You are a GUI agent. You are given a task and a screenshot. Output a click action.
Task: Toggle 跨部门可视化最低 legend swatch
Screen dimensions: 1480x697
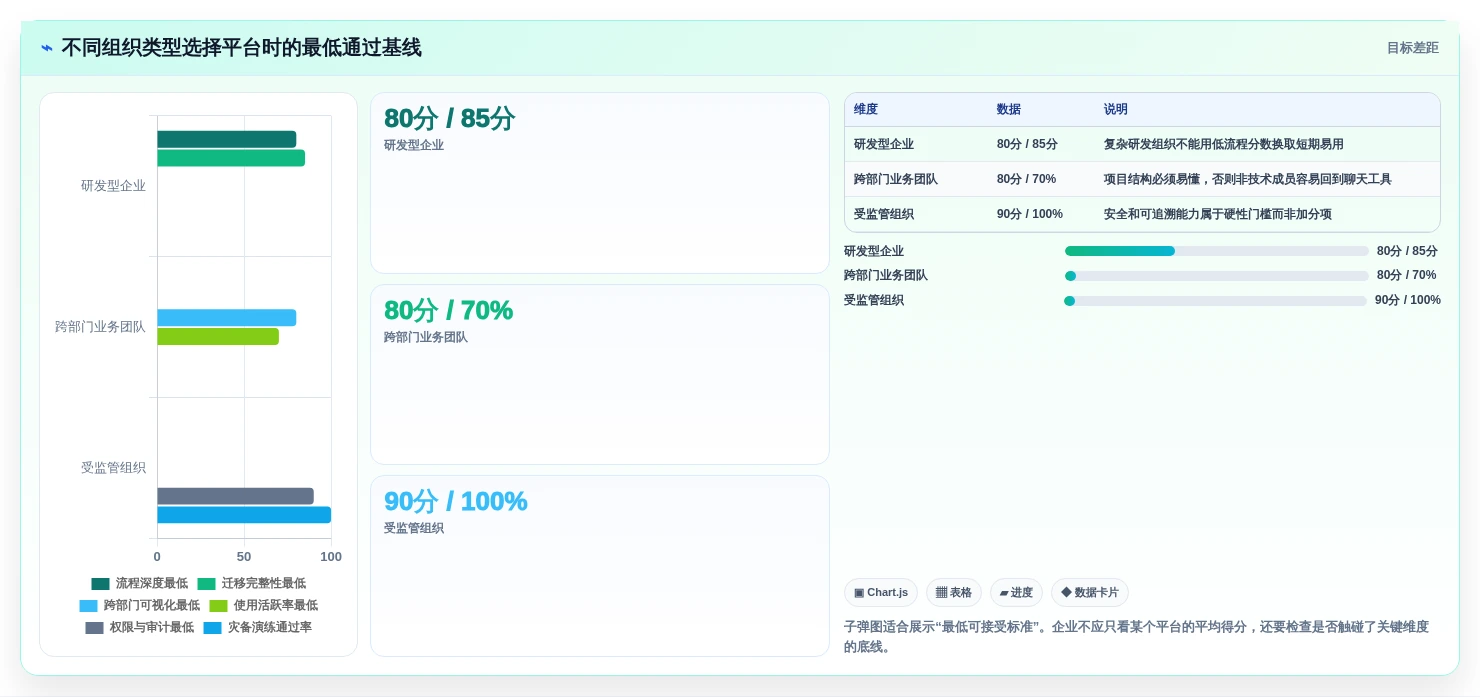(x=88, y=606)
